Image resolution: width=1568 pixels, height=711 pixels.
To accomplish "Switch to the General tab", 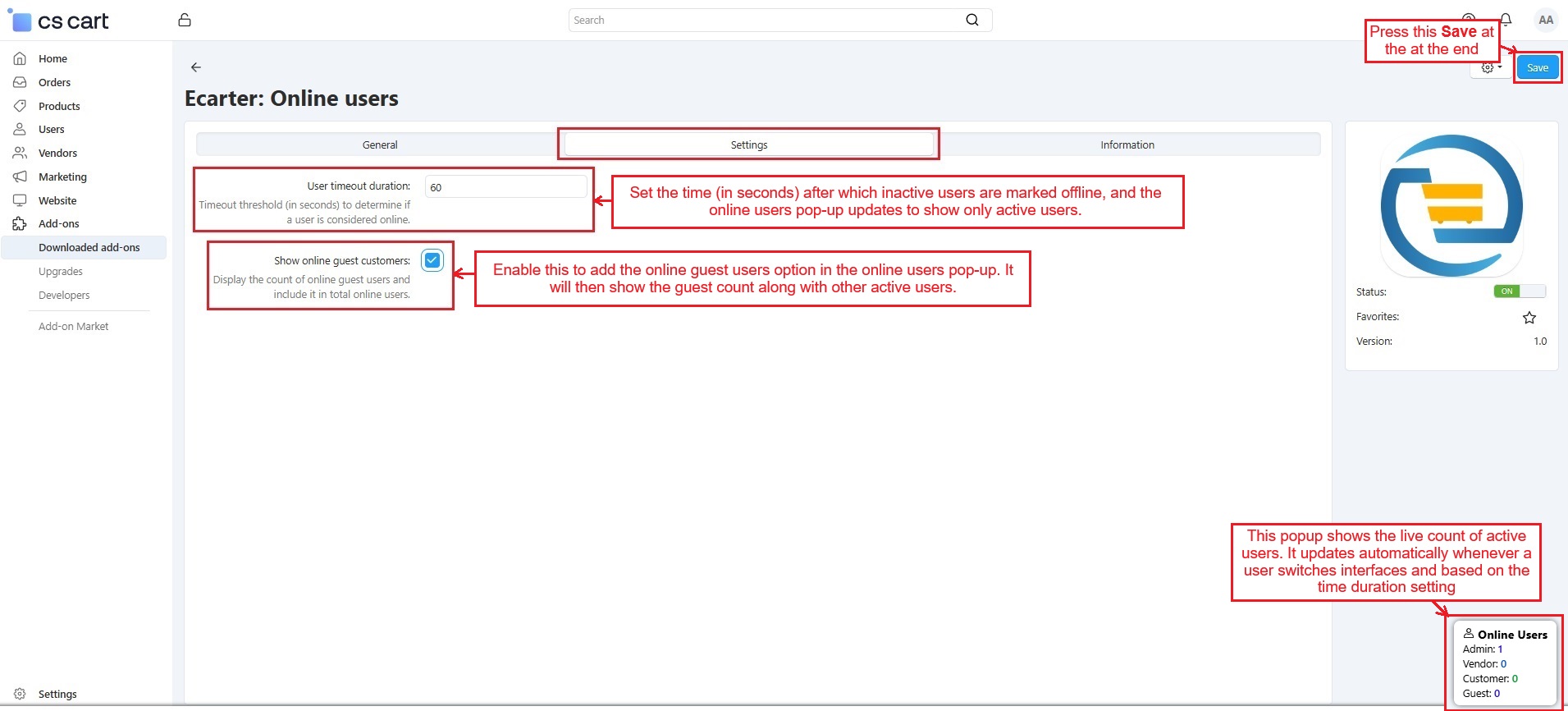I will tap(380, 144).
